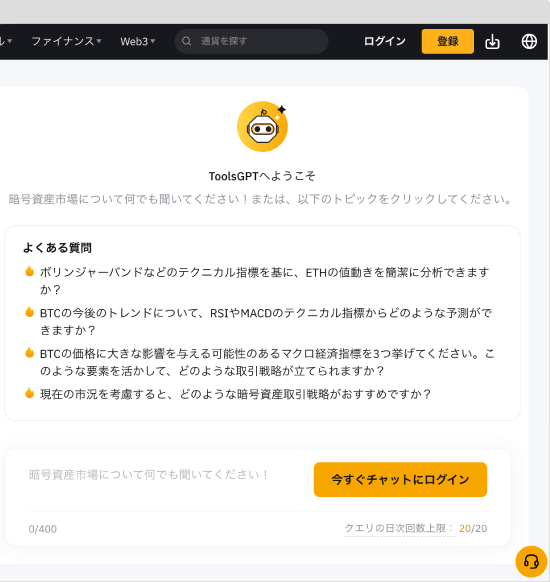This screenshot has height=582, width=550.
Task: Click the search magnifier icon
Action: pos(186,41)
